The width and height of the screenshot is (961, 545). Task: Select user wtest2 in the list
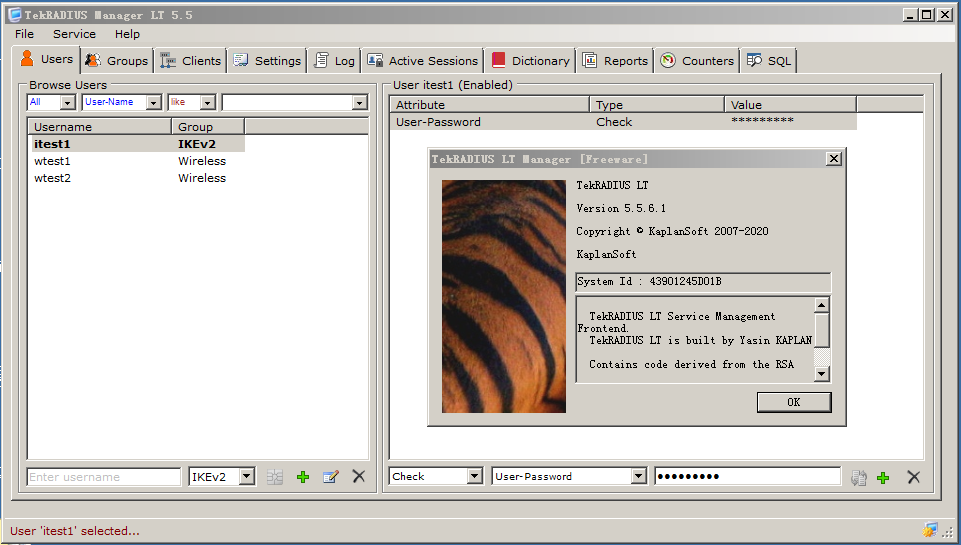point(52,178)
